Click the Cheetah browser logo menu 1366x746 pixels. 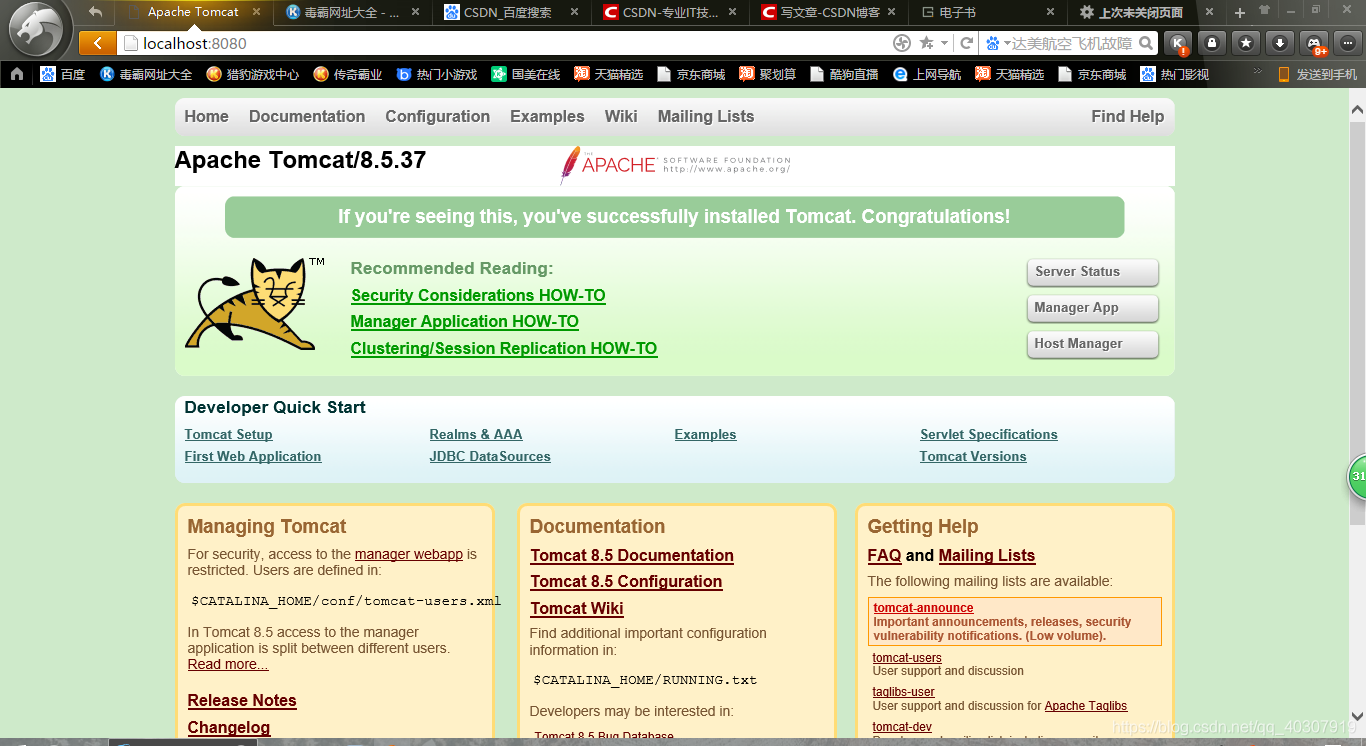click(38, 28)
